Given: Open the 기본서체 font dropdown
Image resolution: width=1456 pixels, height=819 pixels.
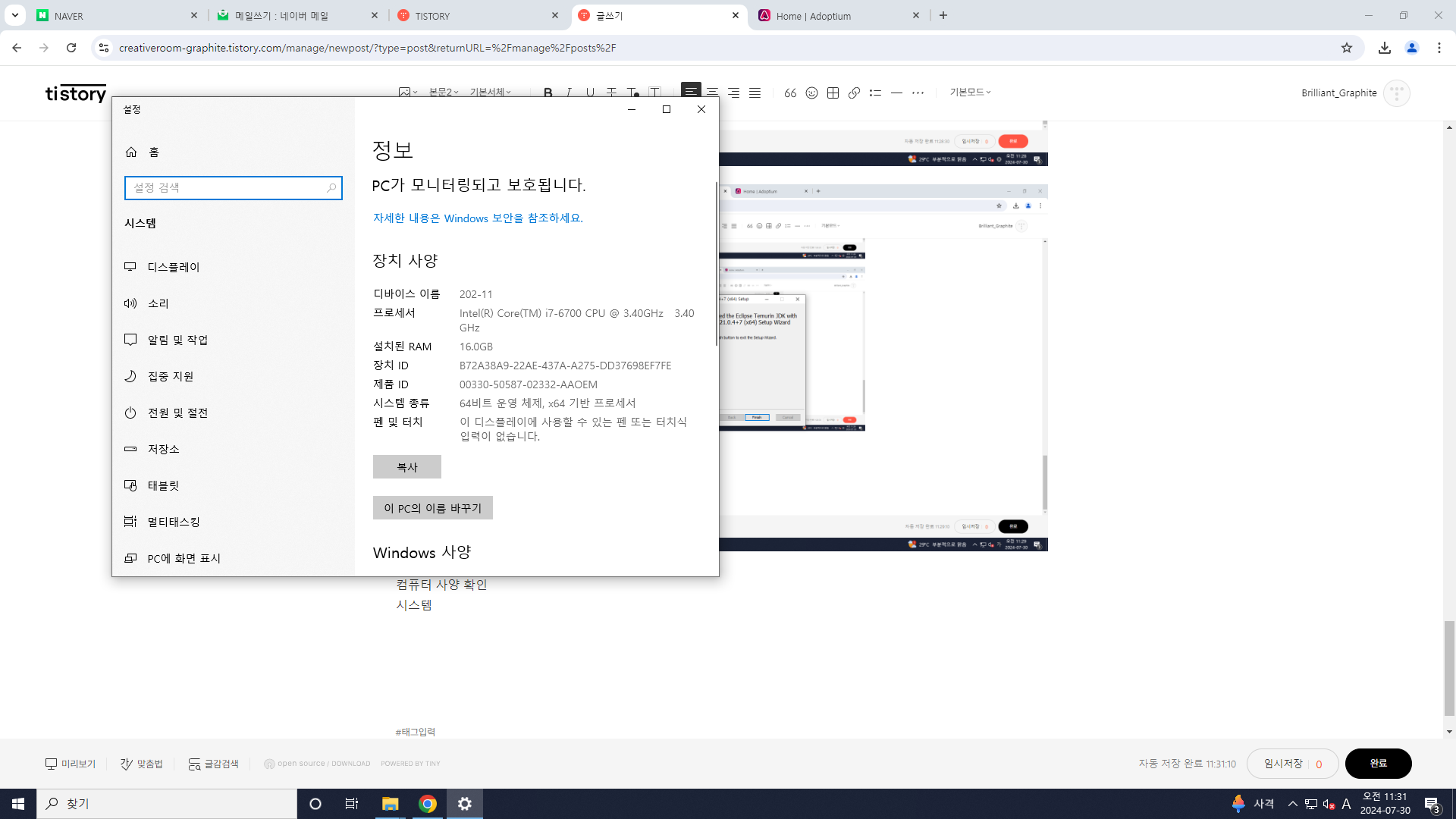Looking at the screenshot, I should tap(490, 92).
